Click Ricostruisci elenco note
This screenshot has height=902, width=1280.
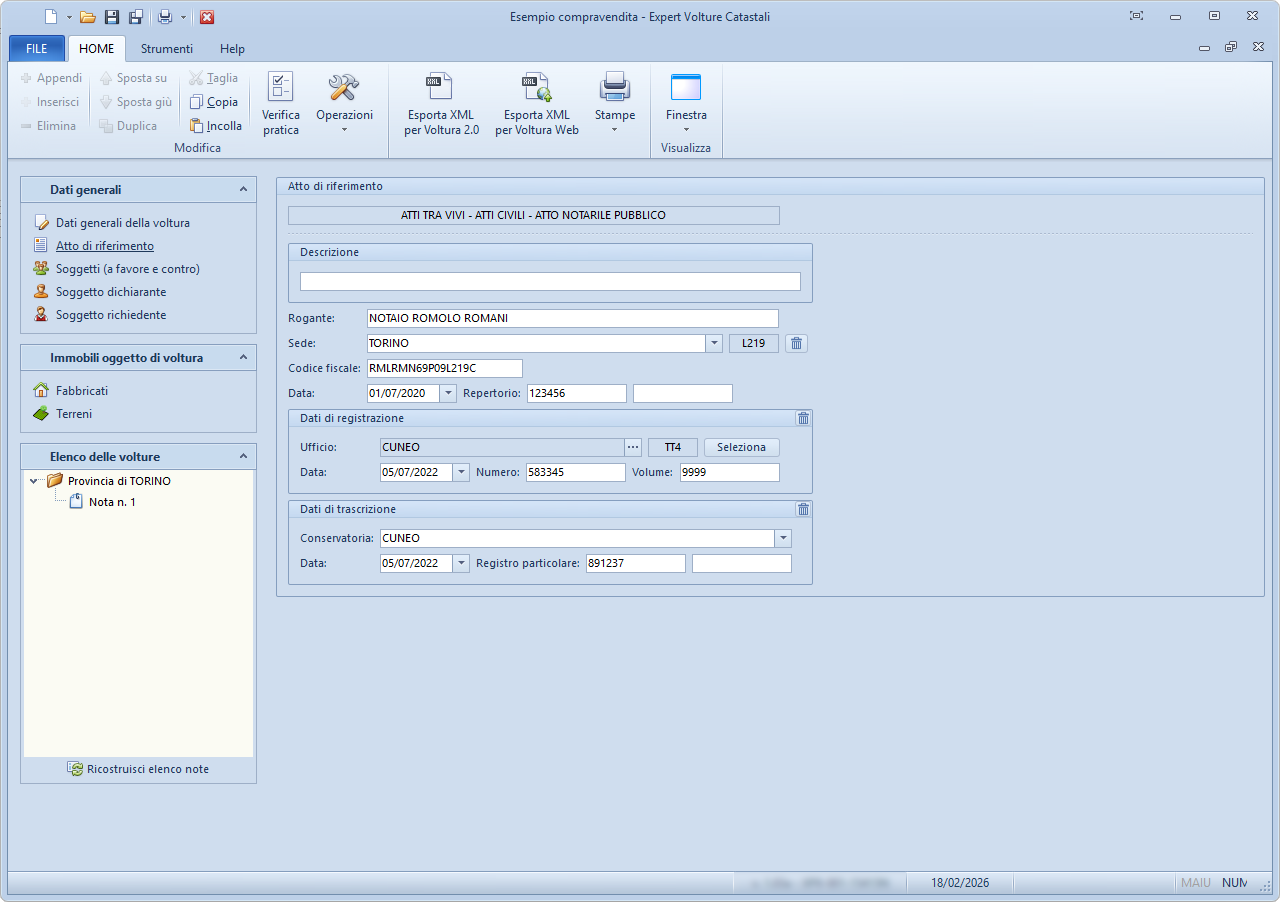click(139, 769)
